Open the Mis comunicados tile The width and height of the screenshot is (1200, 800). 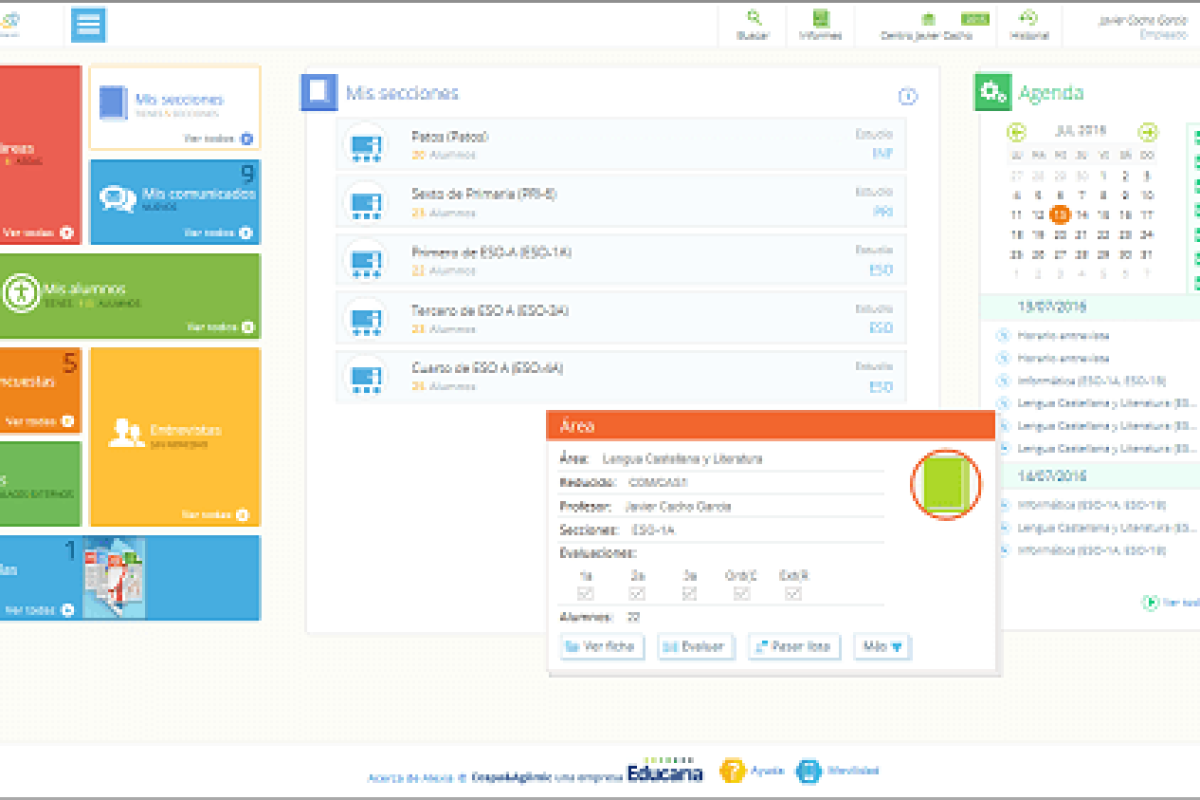pyautogui.click(x=175, y=202)
